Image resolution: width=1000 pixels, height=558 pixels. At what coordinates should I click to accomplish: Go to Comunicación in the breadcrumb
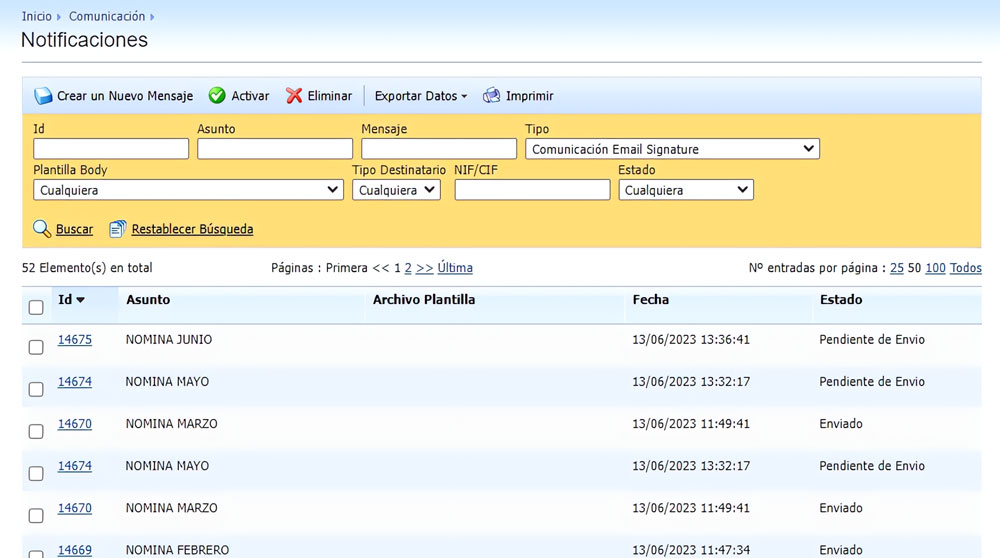pyautogui.click(x=107, y=17)
